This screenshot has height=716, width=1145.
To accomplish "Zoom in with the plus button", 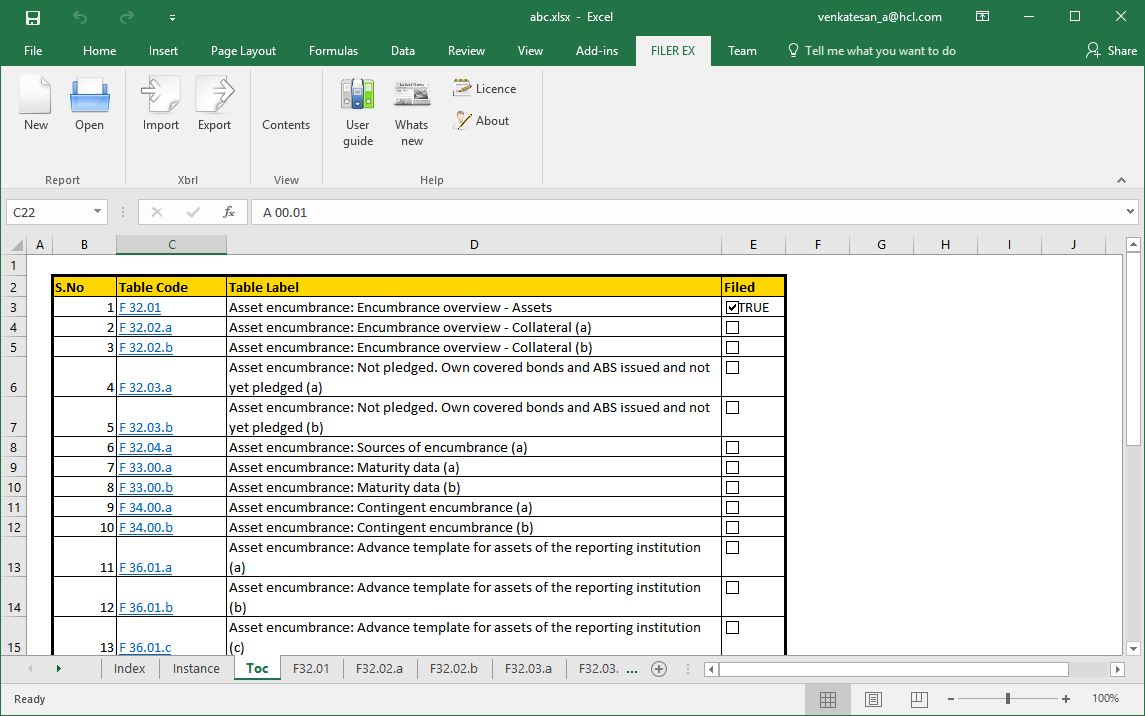I will coord(1066,699).
